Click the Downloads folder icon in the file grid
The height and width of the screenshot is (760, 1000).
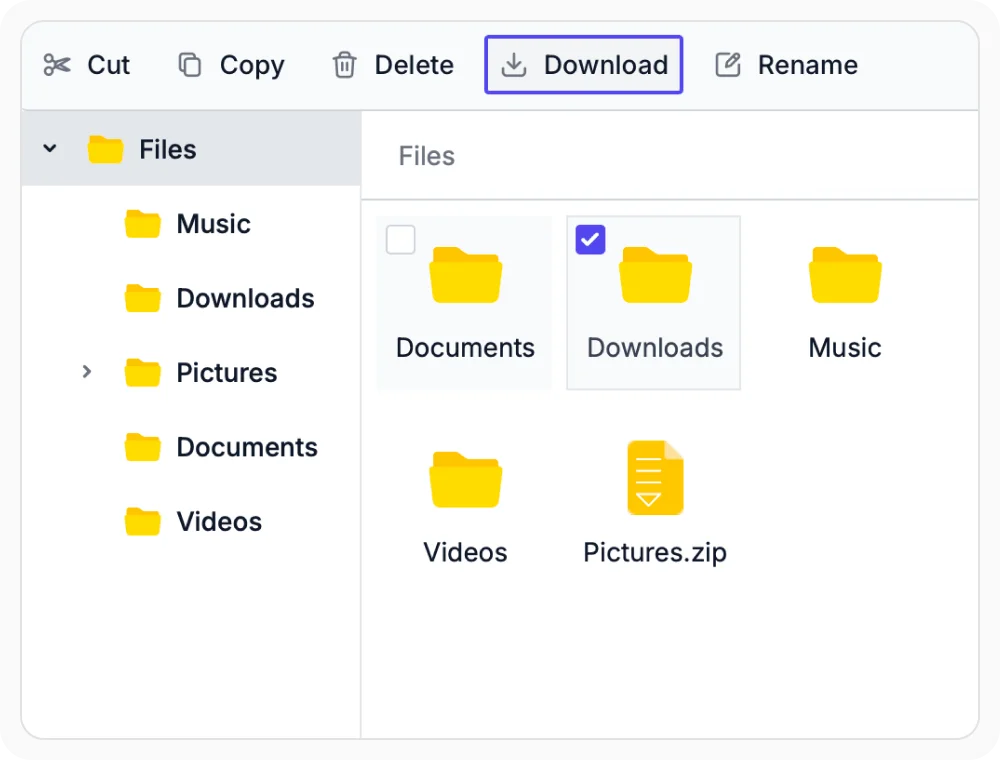(655, 275)
